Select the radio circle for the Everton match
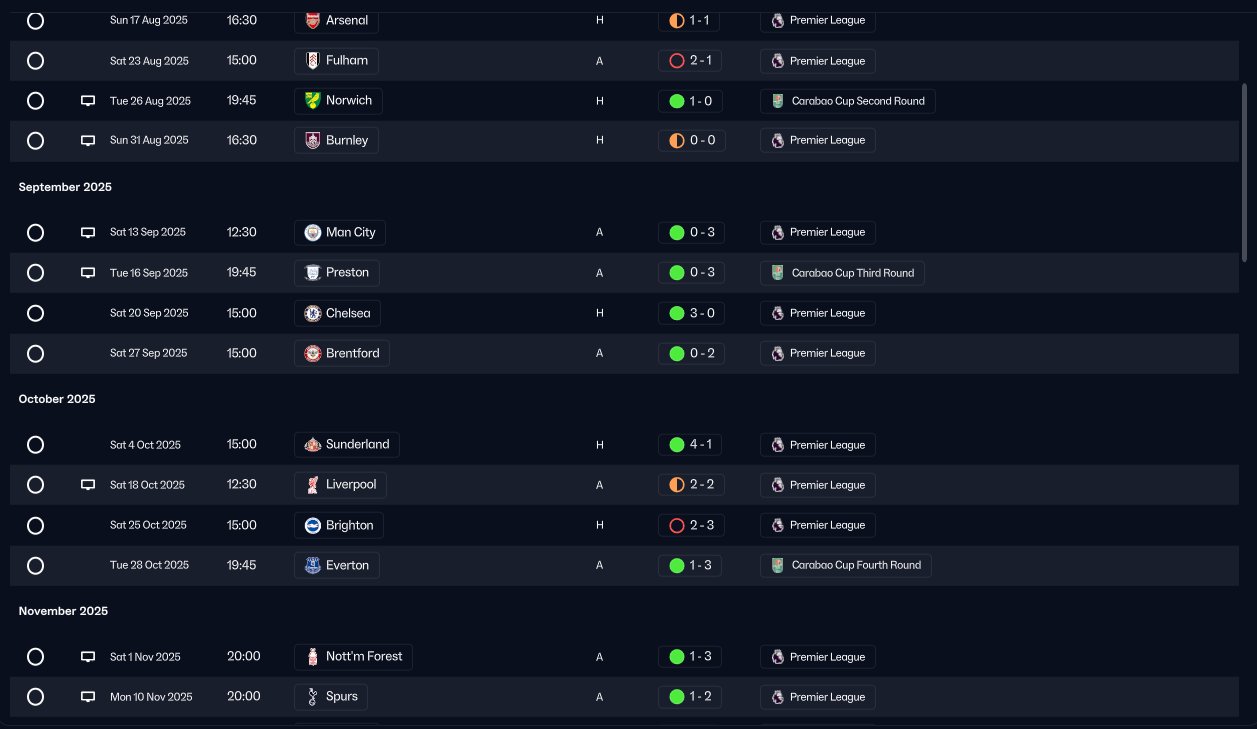The width and height of the screenshot is (1257, 729). [35, 566]
